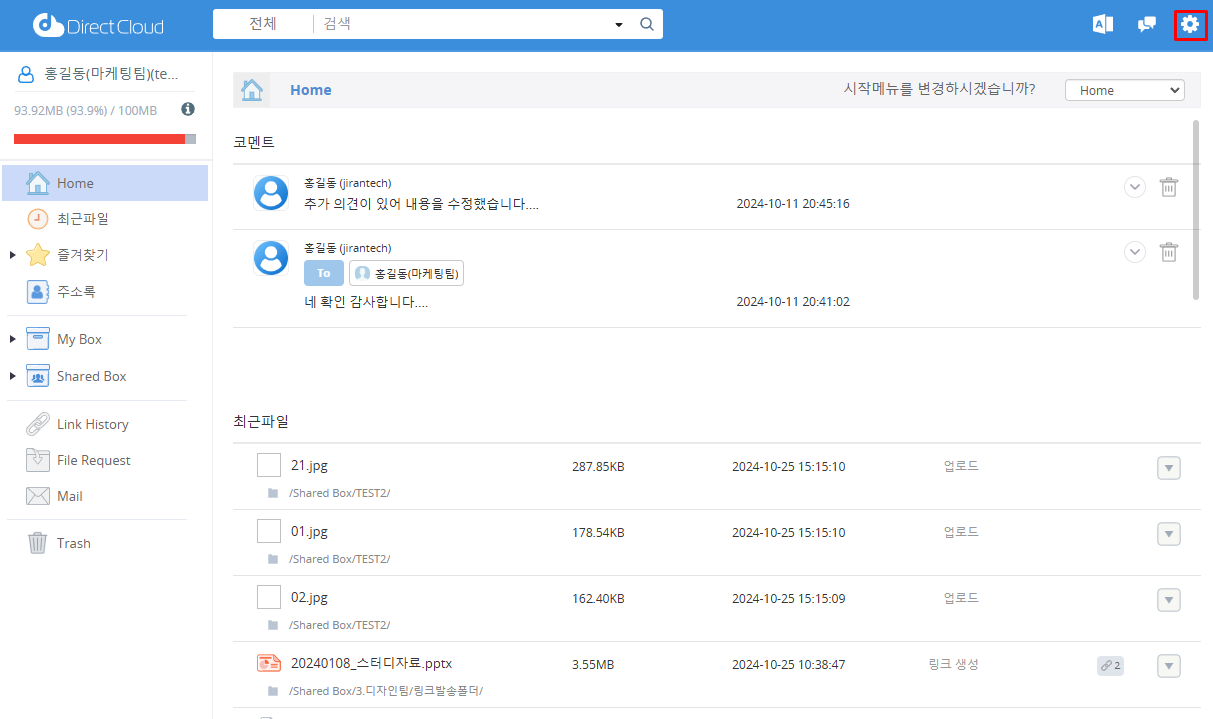Open Link History in the sidebar

tap(92, 424)
